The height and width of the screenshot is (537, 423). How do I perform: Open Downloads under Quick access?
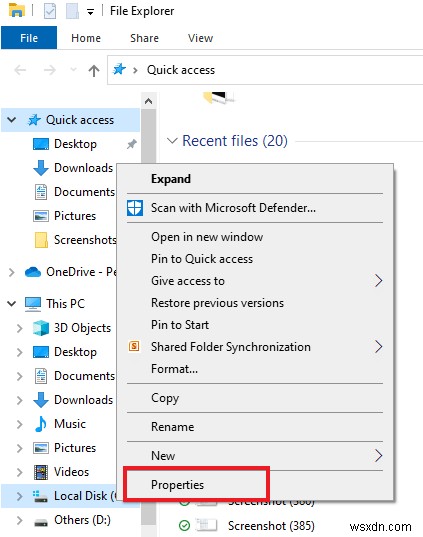83,168
